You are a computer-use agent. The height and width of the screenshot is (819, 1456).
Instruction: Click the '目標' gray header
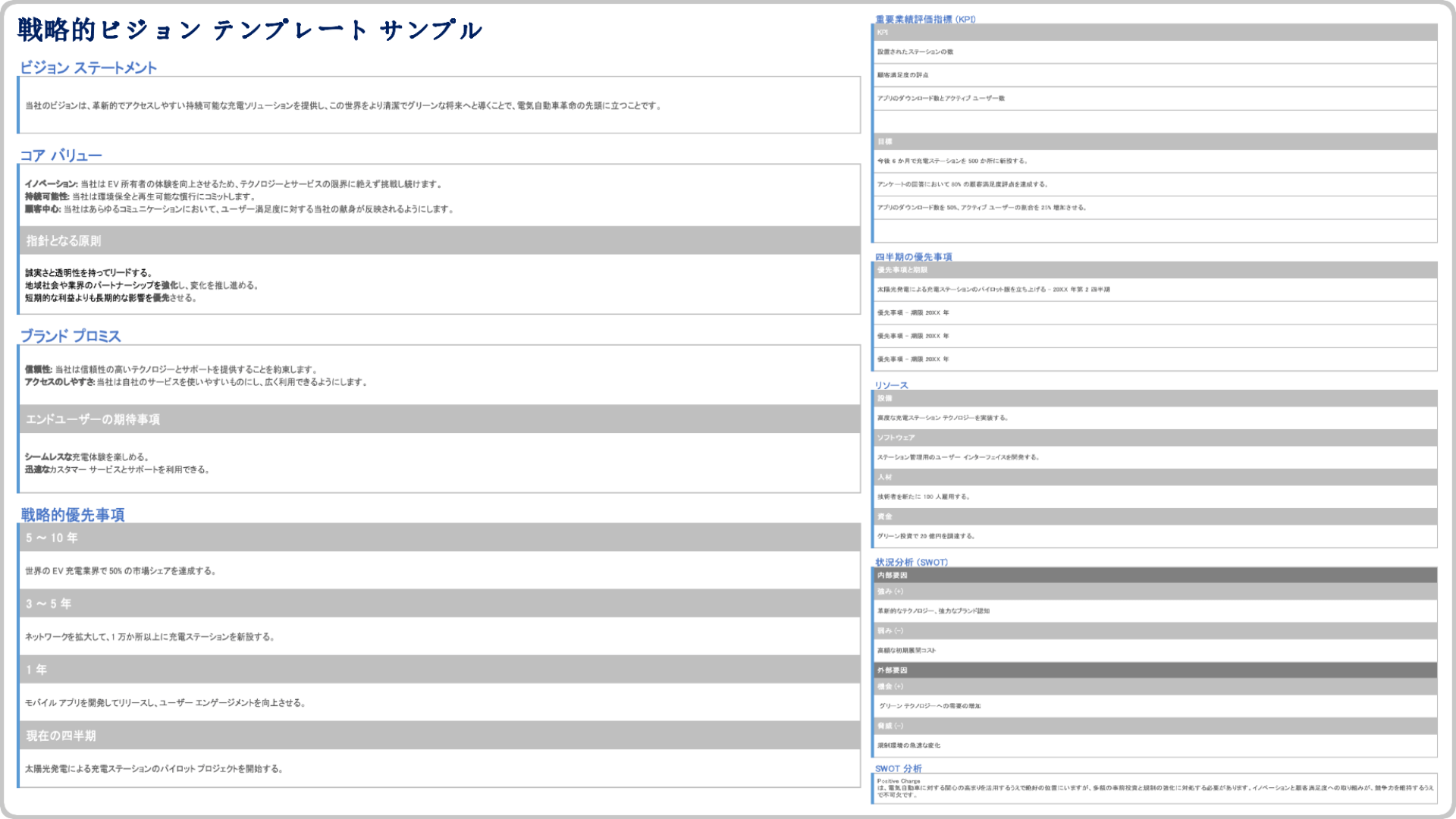1156,141
